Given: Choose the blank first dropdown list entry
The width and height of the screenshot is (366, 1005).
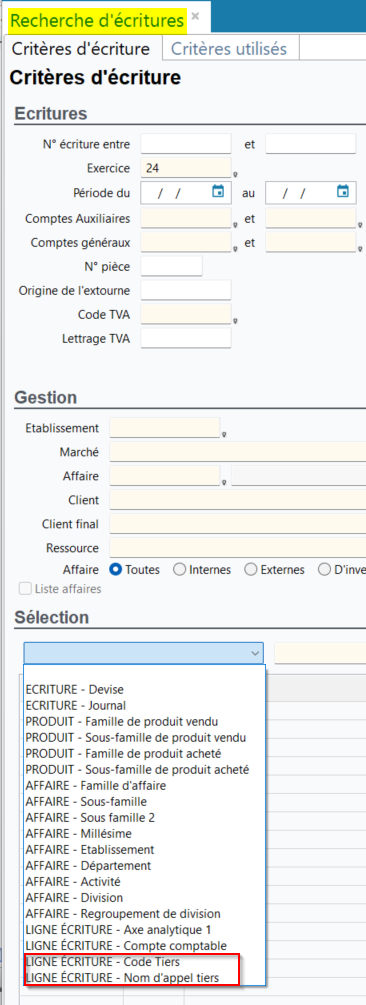Looking at the screenshot, I should coord(144,674).
